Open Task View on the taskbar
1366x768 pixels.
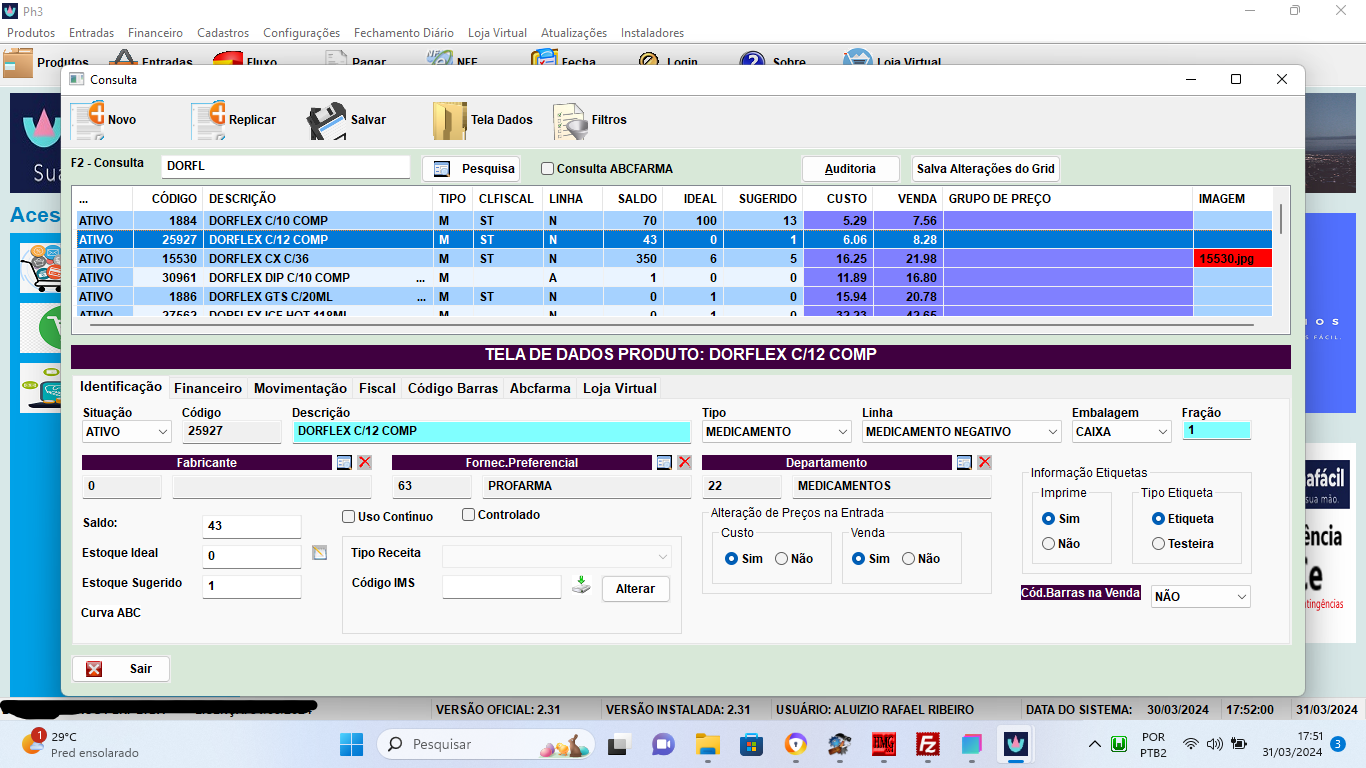pyautogui.click(x=620, y=744)
